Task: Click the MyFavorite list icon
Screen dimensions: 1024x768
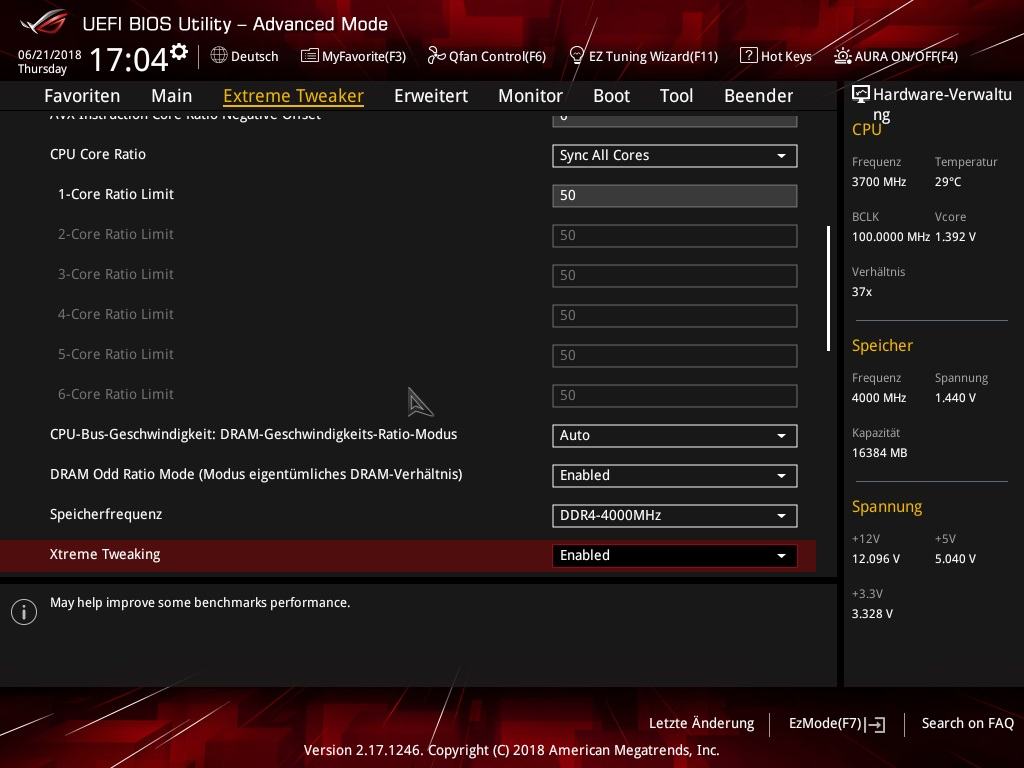Action: 310,56
